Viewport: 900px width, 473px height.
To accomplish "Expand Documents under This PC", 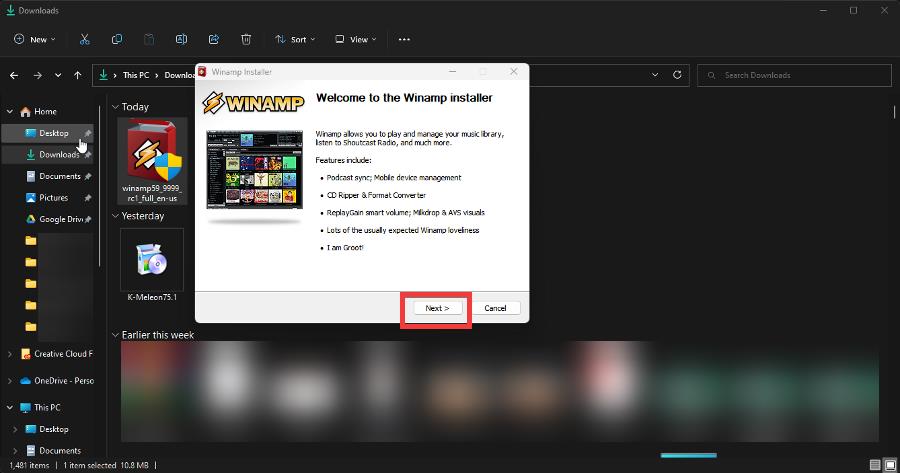I will tap(15, 451).
